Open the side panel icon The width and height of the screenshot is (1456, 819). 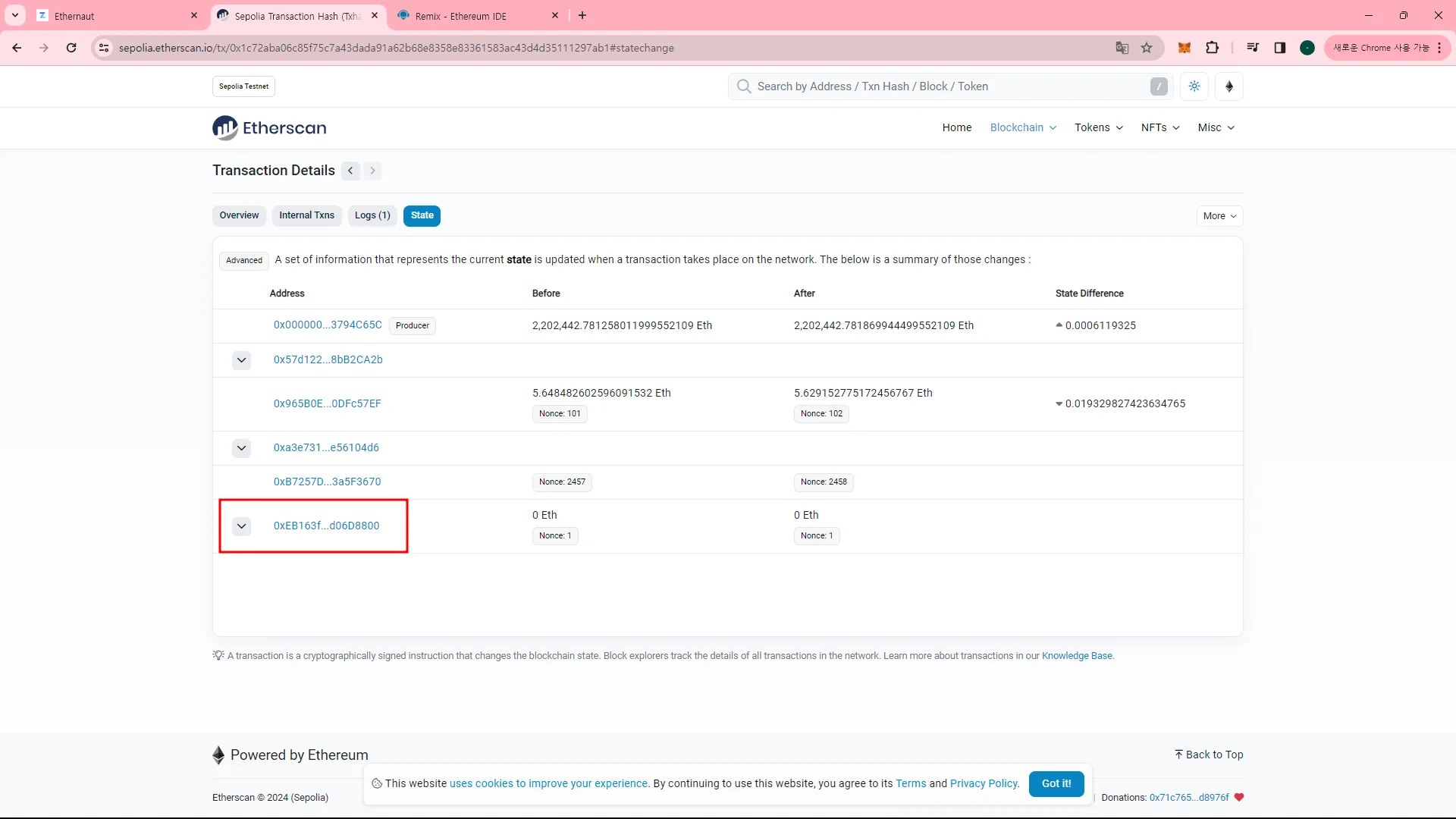point(1280,48)
